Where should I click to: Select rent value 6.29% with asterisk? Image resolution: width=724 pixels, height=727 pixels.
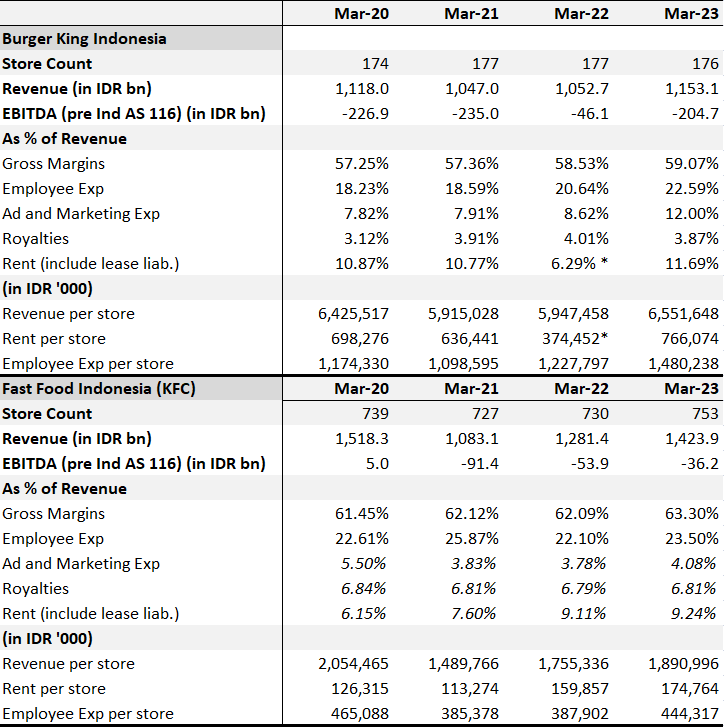pos(579,264)
